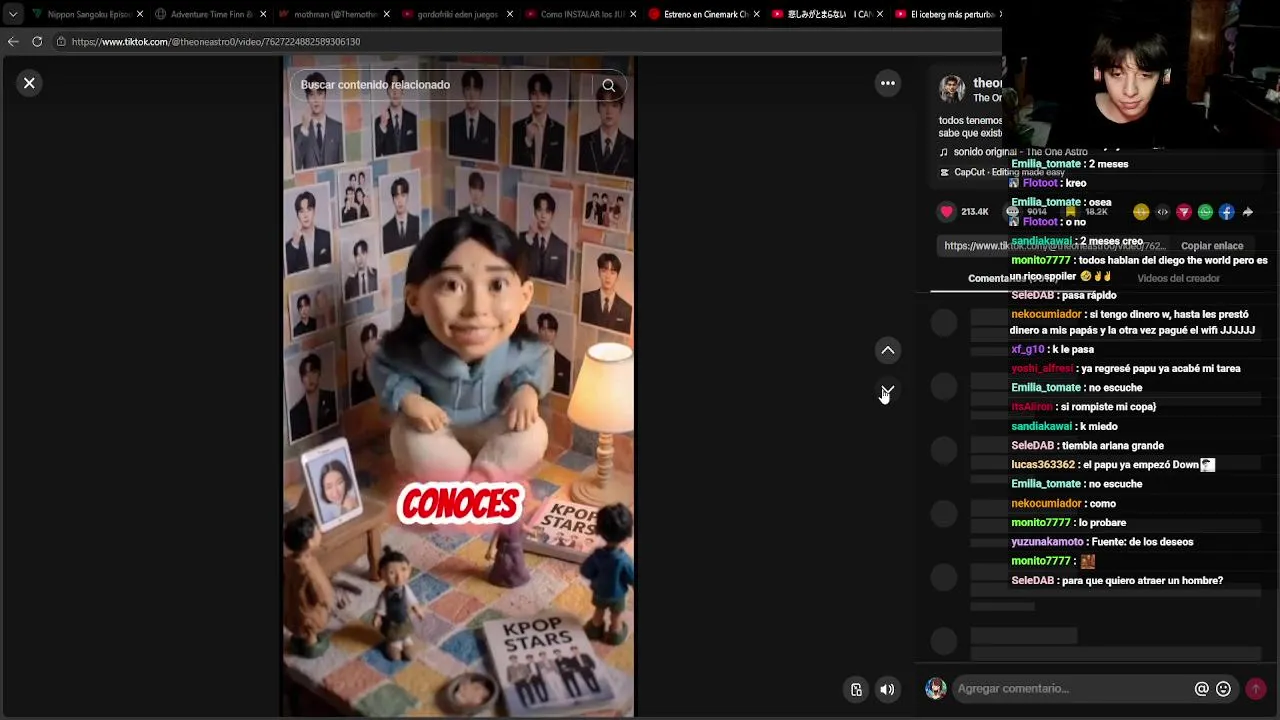The image size is (1280, 720).
Task: Post comment with red send button
Action: (x=1255, y=689)
